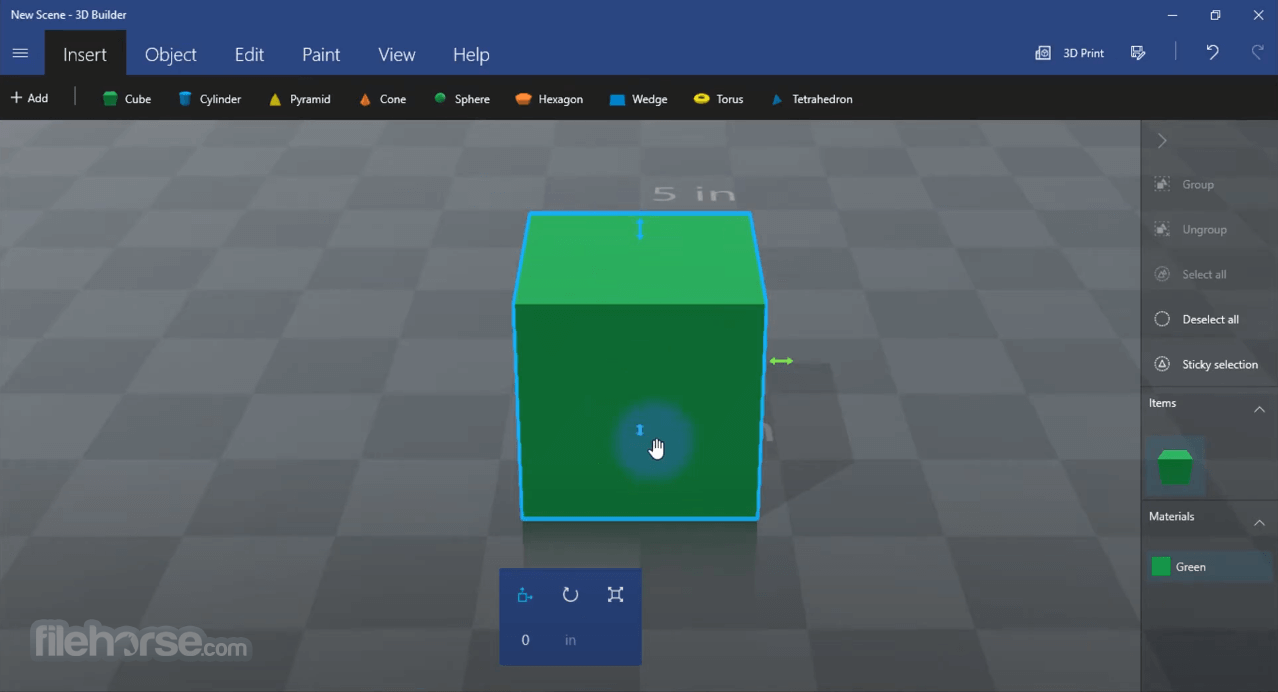Click the green horizontal move arrow handle
Screen dimensions: 1278x692
[781, 361]
